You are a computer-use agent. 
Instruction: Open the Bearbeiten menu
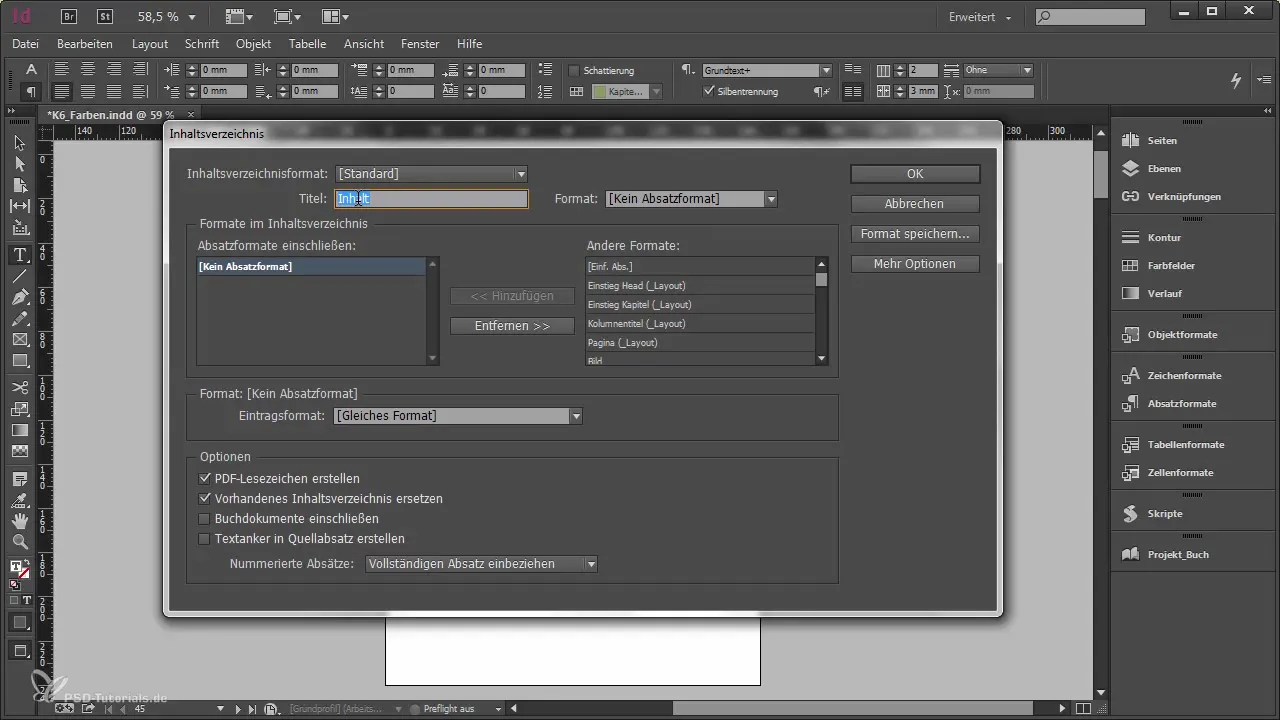(x=85, y=44)
